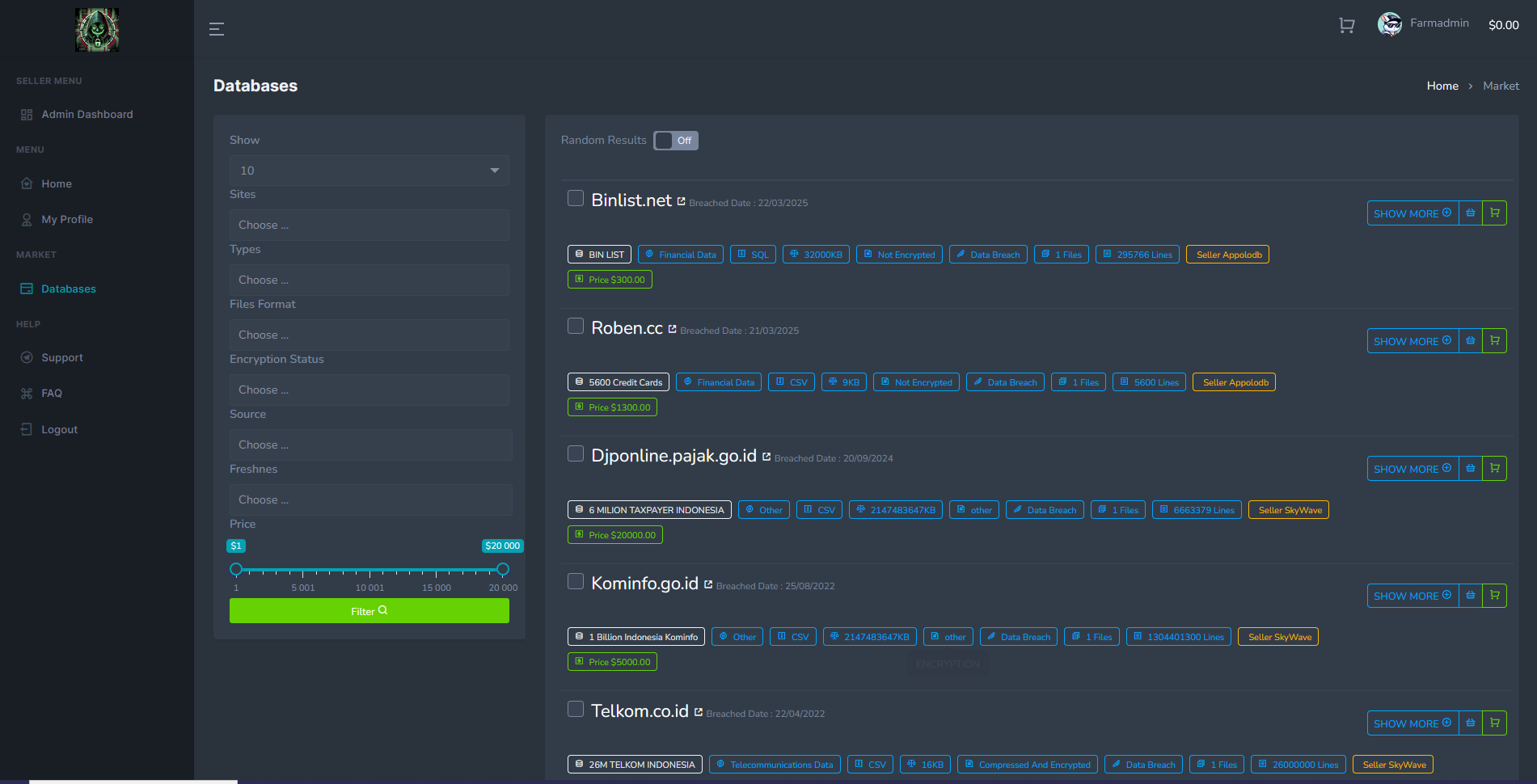Open the external link icon beside Kominfo.go.id
This screenshot has height=784, width=1537.
pyautogui.click(x=708, y=584)
